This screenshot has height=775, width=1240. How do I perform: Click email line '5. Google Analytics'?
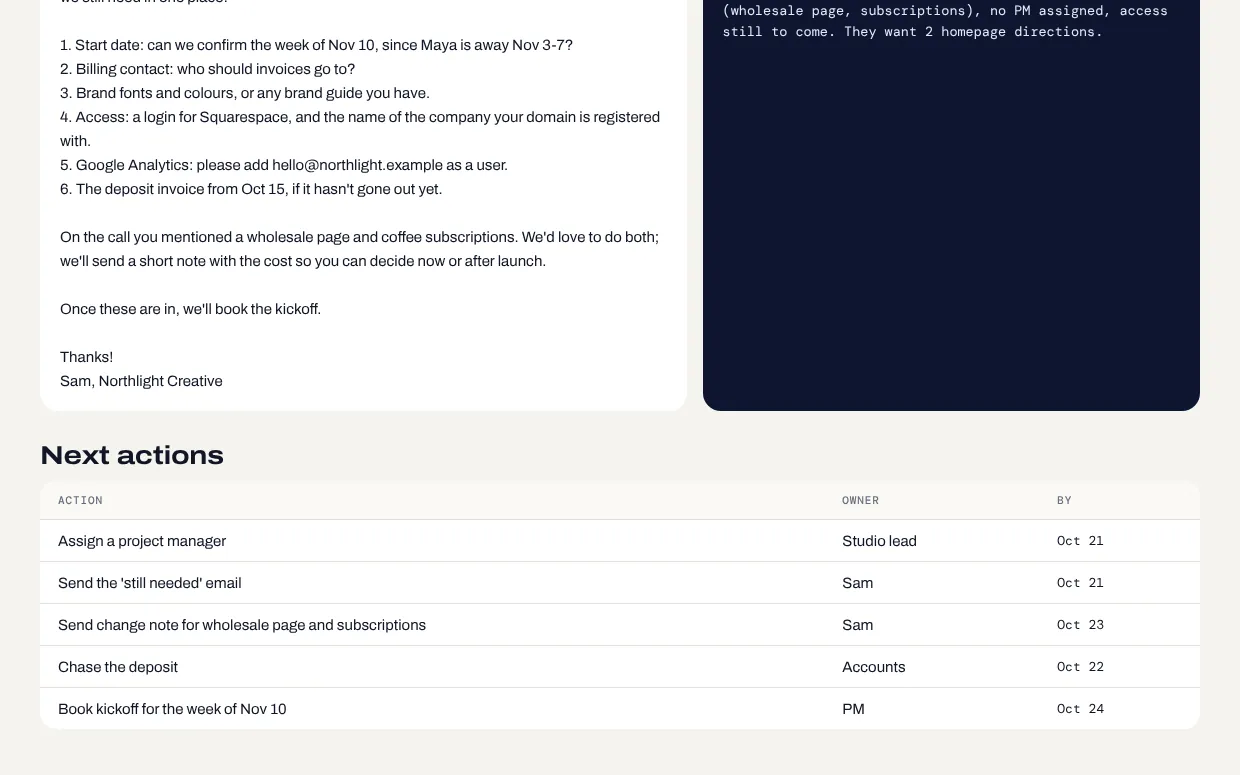point(284,165)
